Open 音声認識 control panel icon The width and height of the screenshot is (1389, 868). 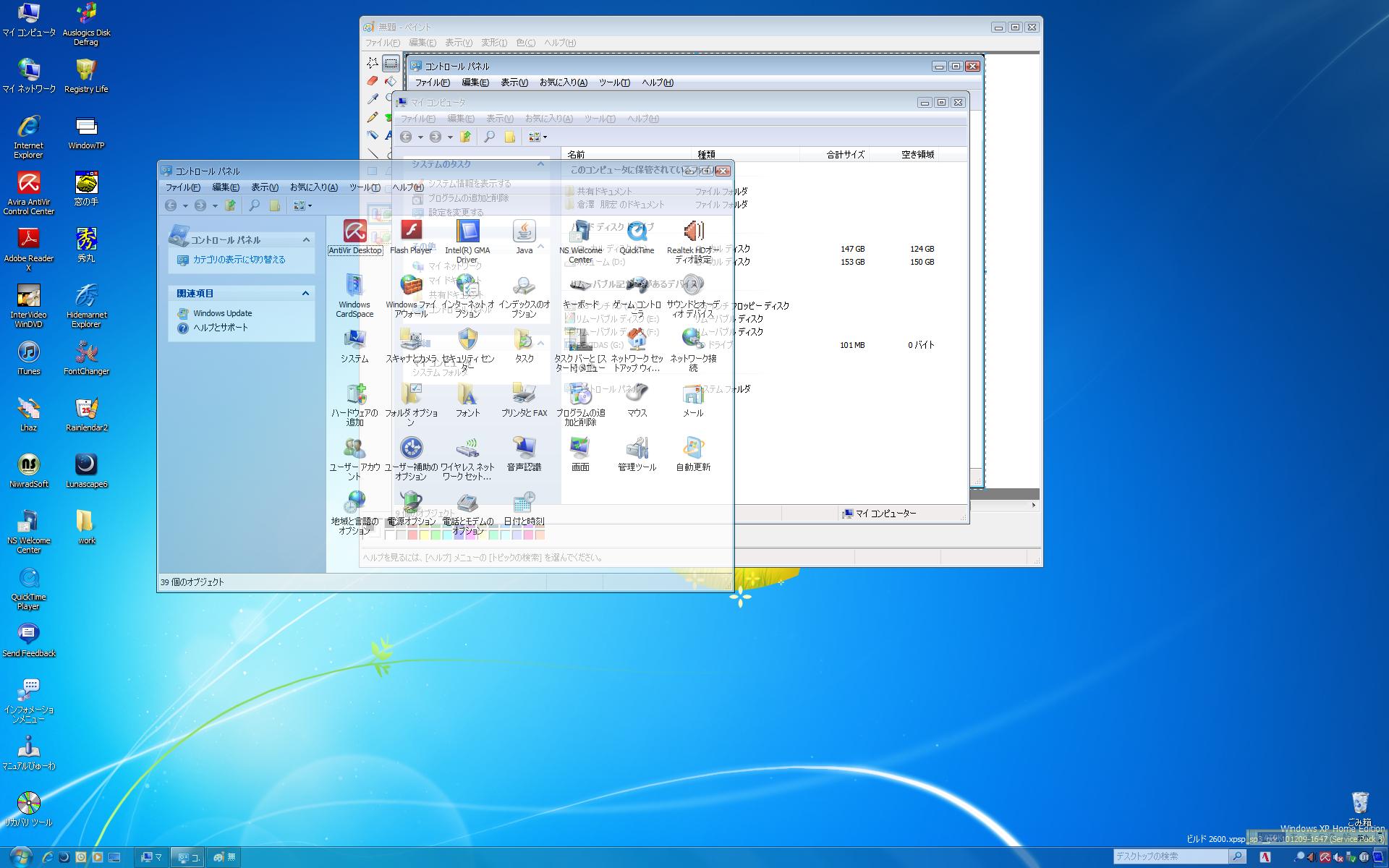(x=524, y=454)
